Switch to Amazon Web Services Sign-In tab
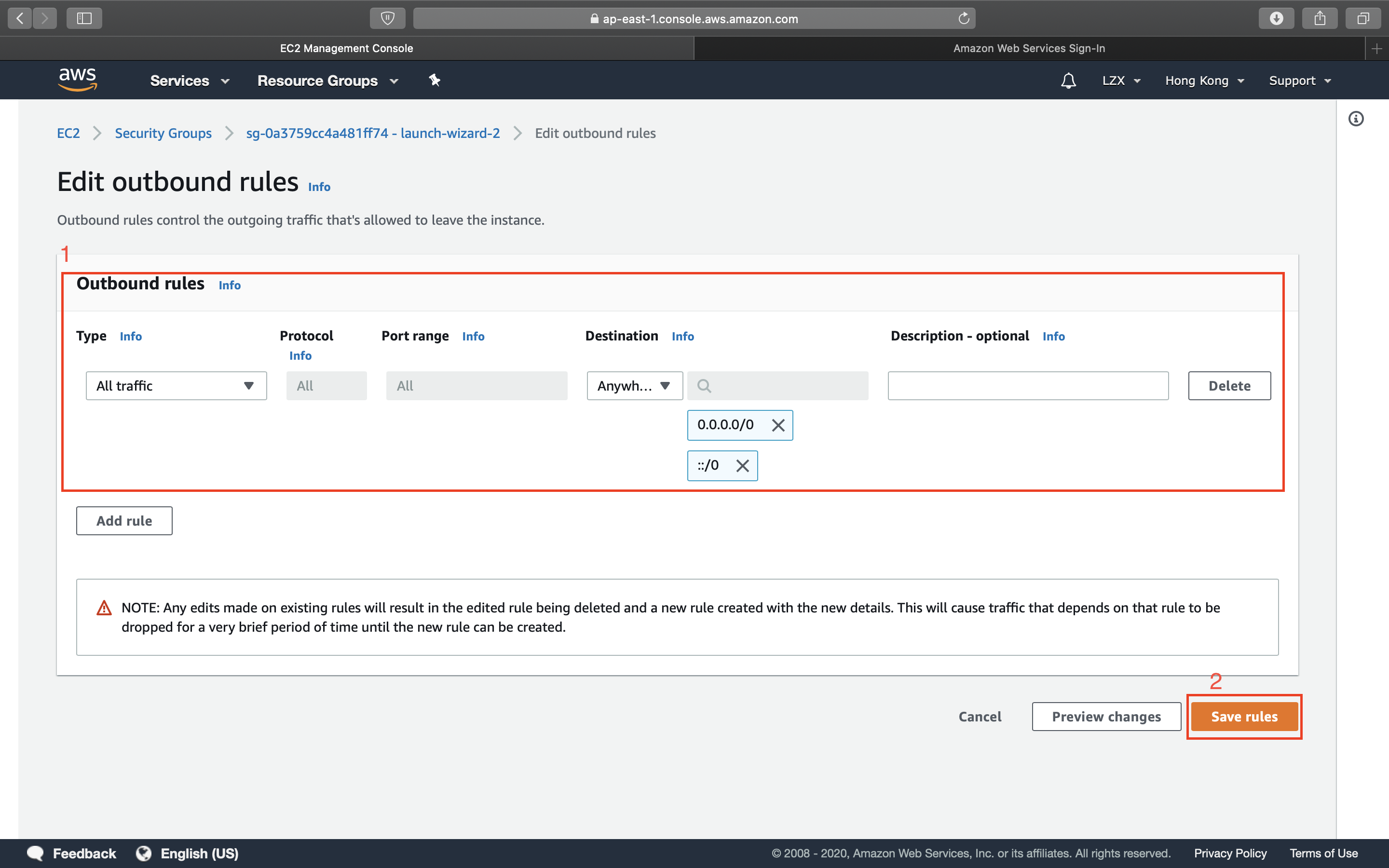The height and width of the screenshot is (868, 1389). click(x=1029, y=48)
